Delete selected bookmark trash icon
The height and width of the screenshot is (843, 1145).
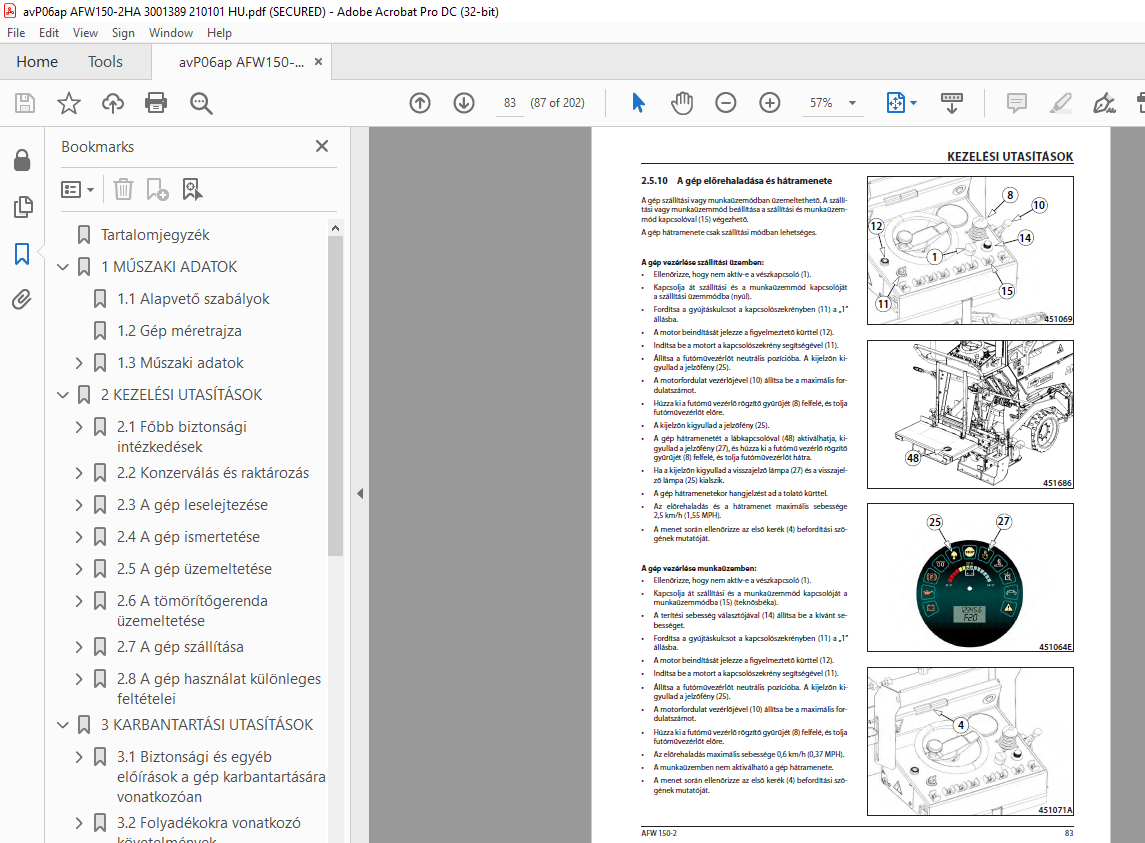[123, 190]
